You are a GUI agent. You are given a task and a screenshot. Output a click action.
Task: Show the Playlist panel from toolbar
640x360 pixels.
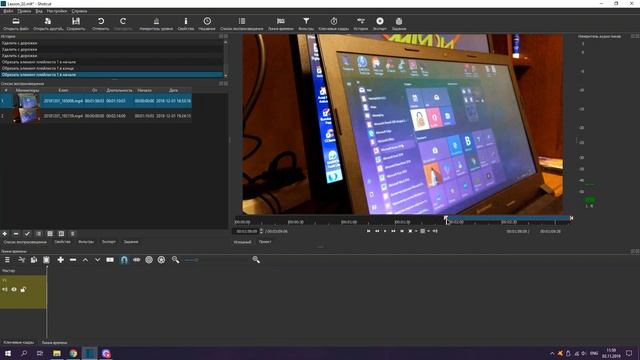tap(242, 21)
